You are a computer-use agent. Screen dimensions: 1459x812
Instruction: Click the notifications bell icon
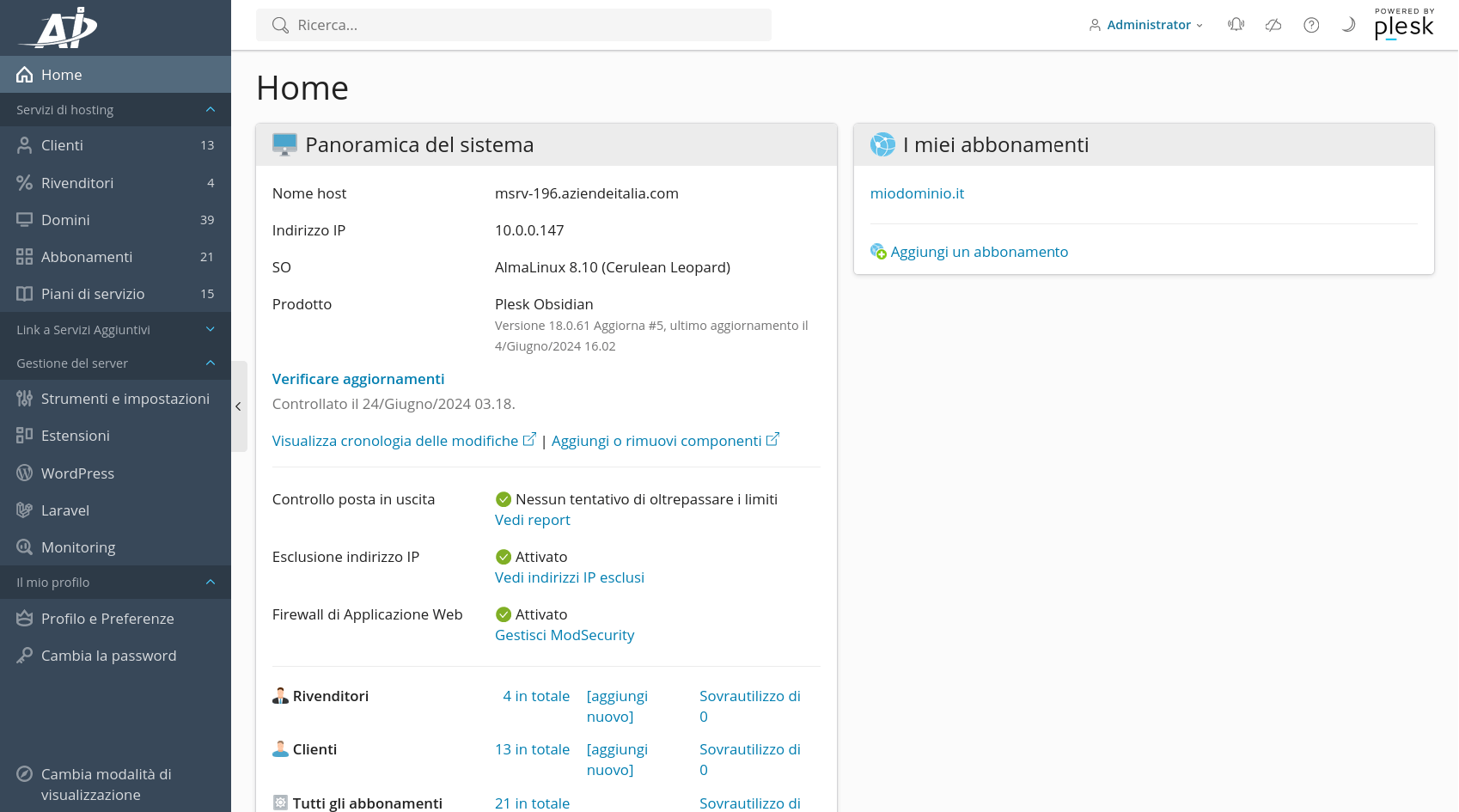pyautogui.click(x=1236, y=25)
